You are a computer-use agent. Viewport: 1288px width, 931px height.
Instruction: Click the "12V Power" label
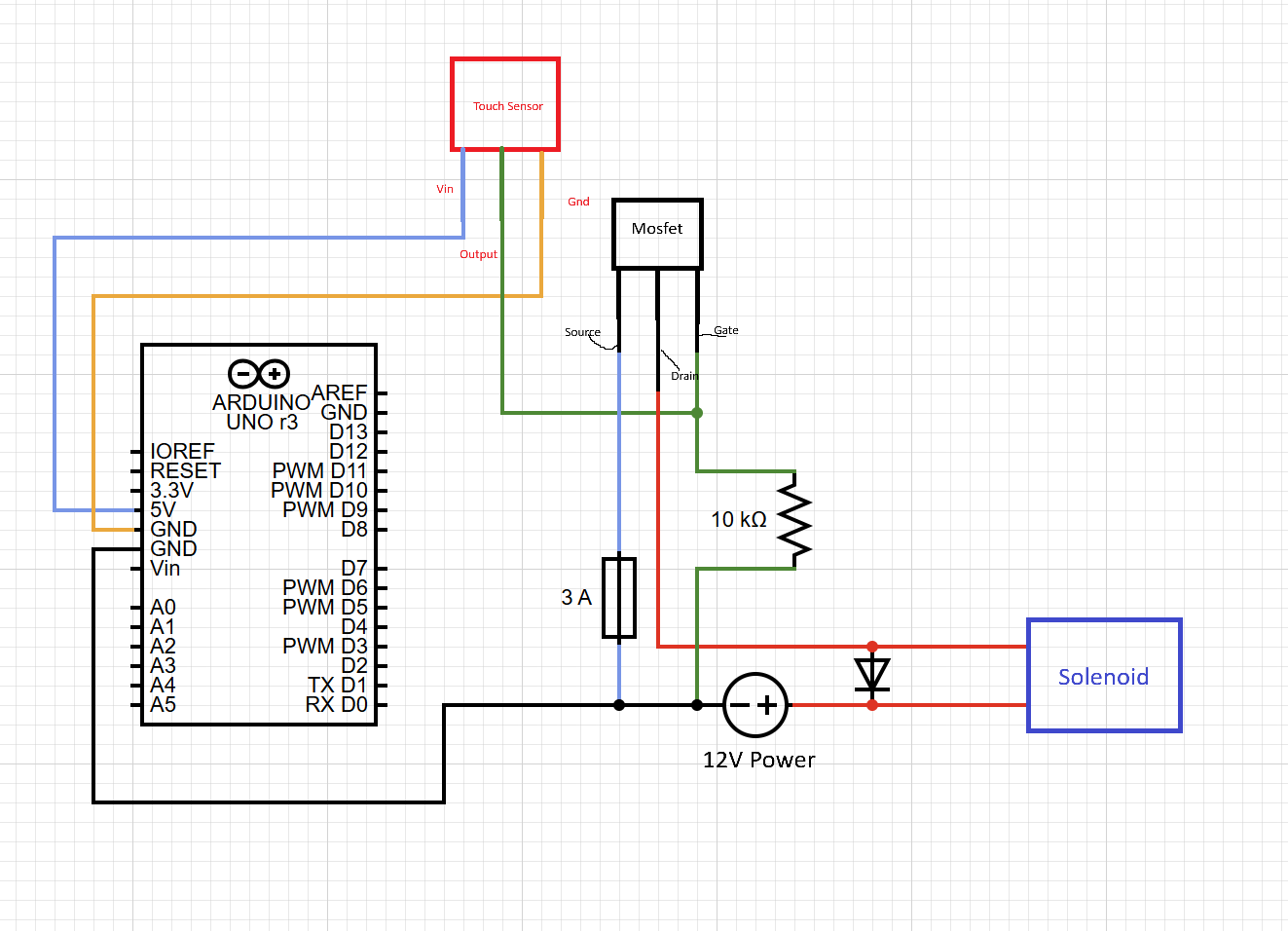click(x=759, y=761)
